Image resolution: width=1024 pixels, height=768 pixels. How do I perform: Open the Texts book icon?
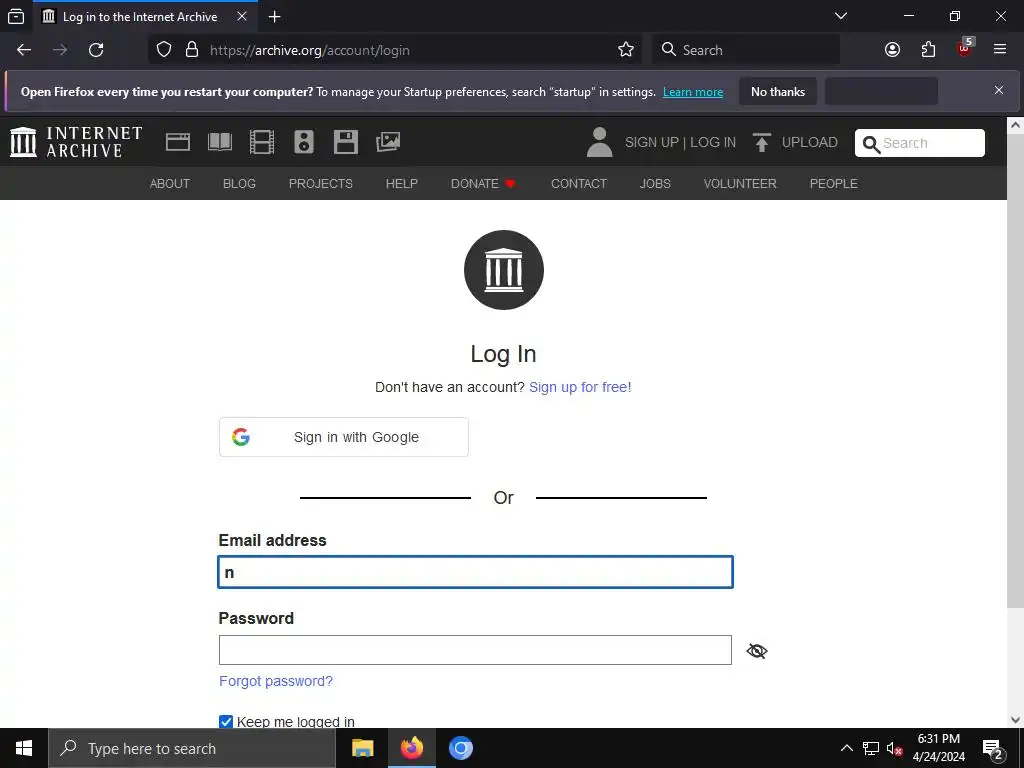tap(219, 142)
